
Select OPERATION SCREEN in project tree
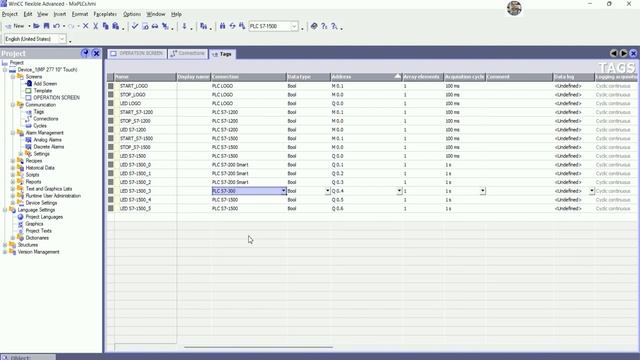pos(56,98)
